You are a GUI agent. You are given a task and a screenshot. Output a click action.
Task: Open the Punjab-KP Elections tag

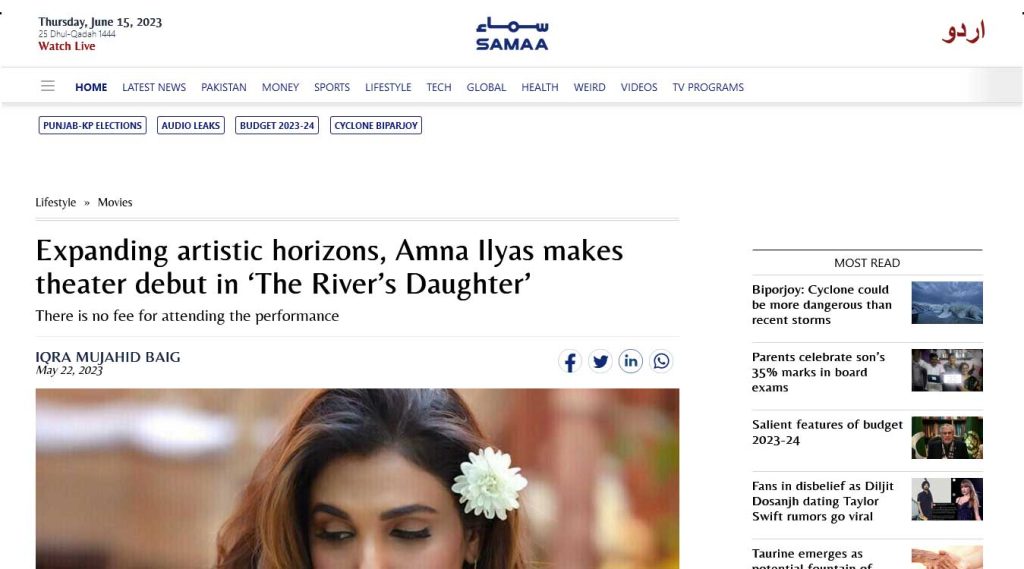(93, 125)
